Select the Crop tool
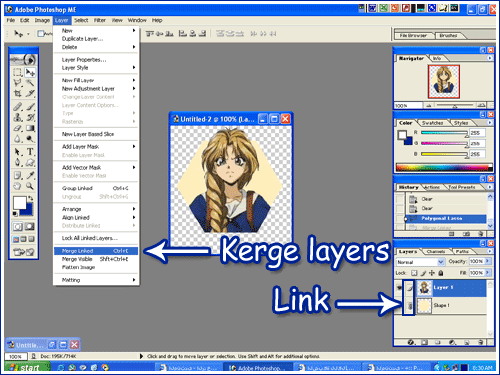The image size is (500, 375). coord(17,93)
